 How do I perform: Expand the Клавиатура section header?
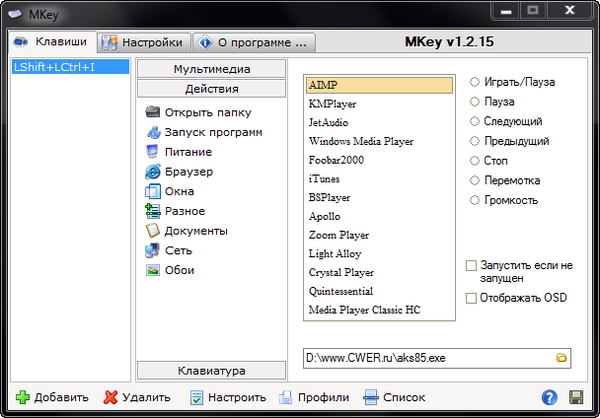209,371
